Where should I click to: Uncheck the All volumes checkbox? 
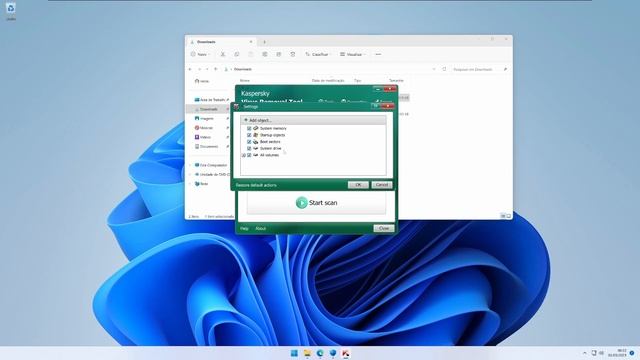point(249,155)
